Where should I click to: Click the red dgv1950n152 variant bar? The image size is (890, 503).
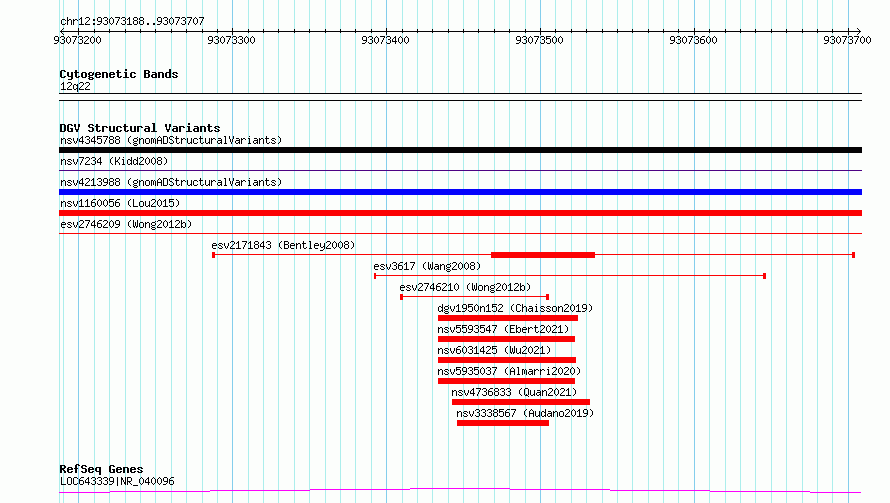(x=508, y=318)
